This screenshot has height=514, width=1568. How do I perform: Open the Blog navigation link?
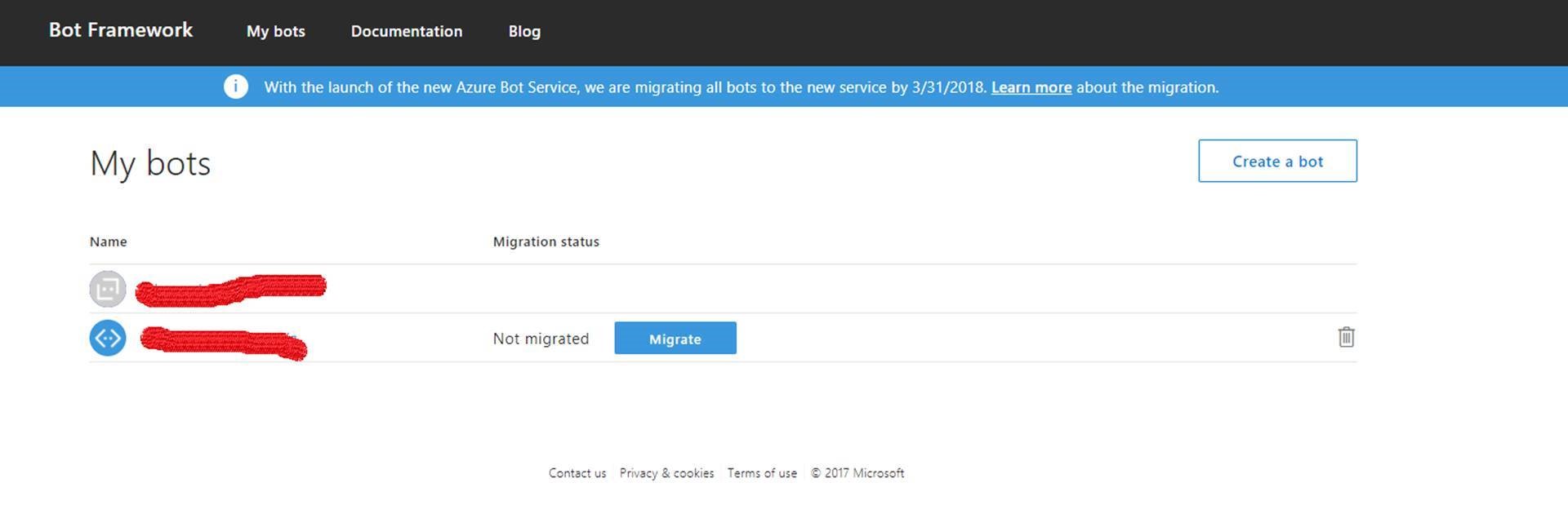click(524, 31)
